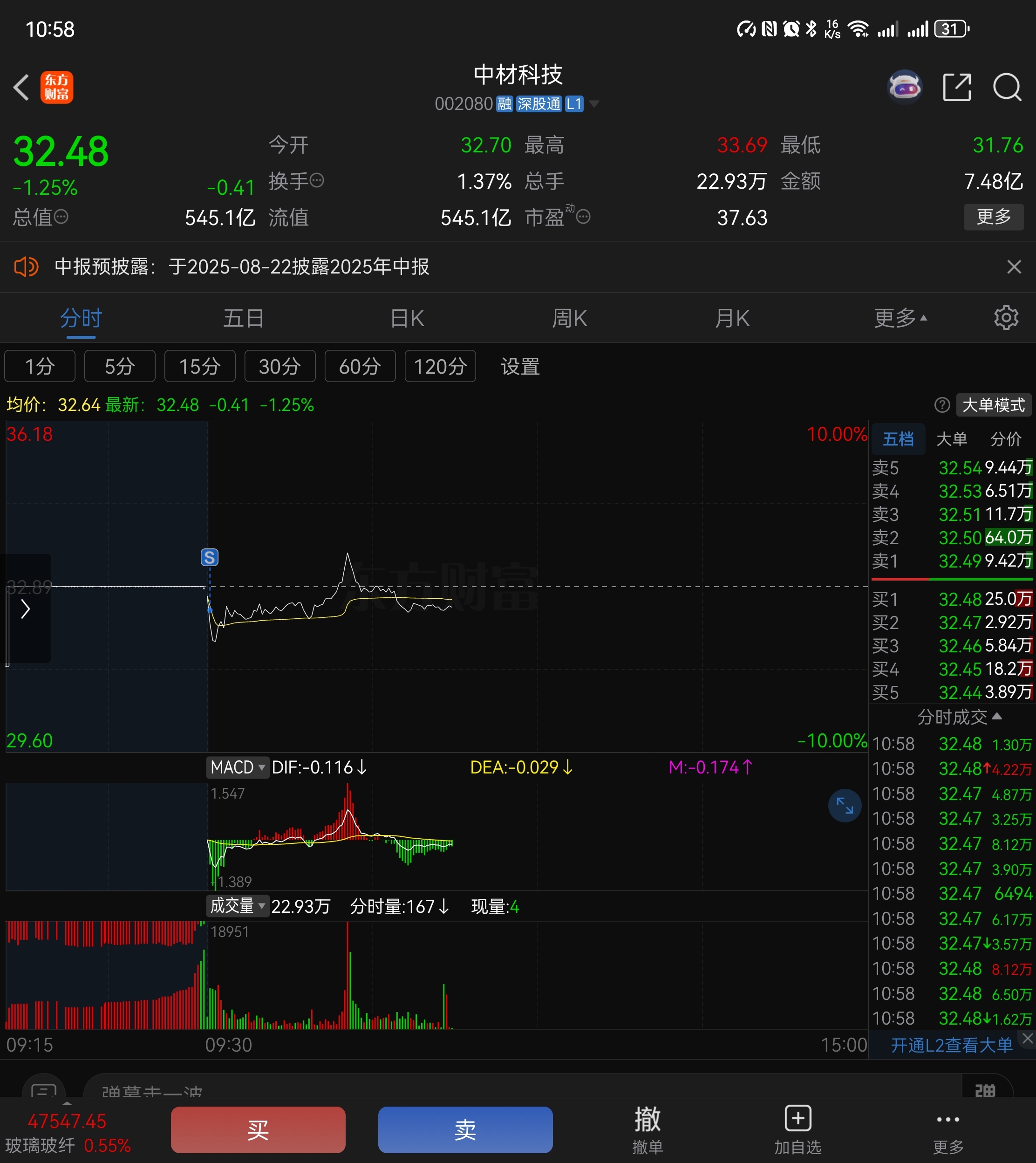
Task: Select the 卖2 32.50 order row
Action: click(x=952, y=537)
